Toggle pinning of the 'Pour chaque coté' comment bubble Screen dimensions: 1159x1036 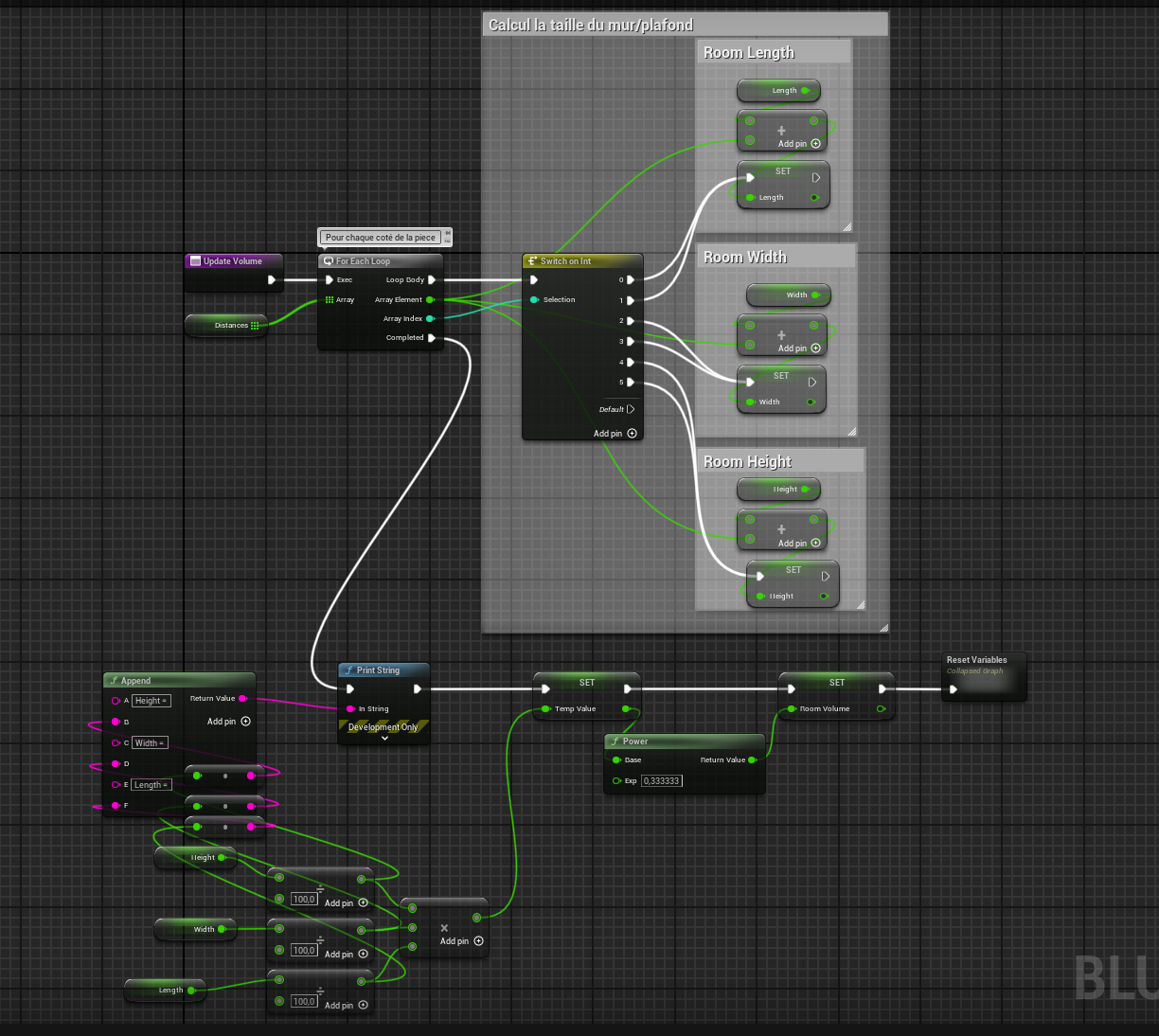point(447,233)
